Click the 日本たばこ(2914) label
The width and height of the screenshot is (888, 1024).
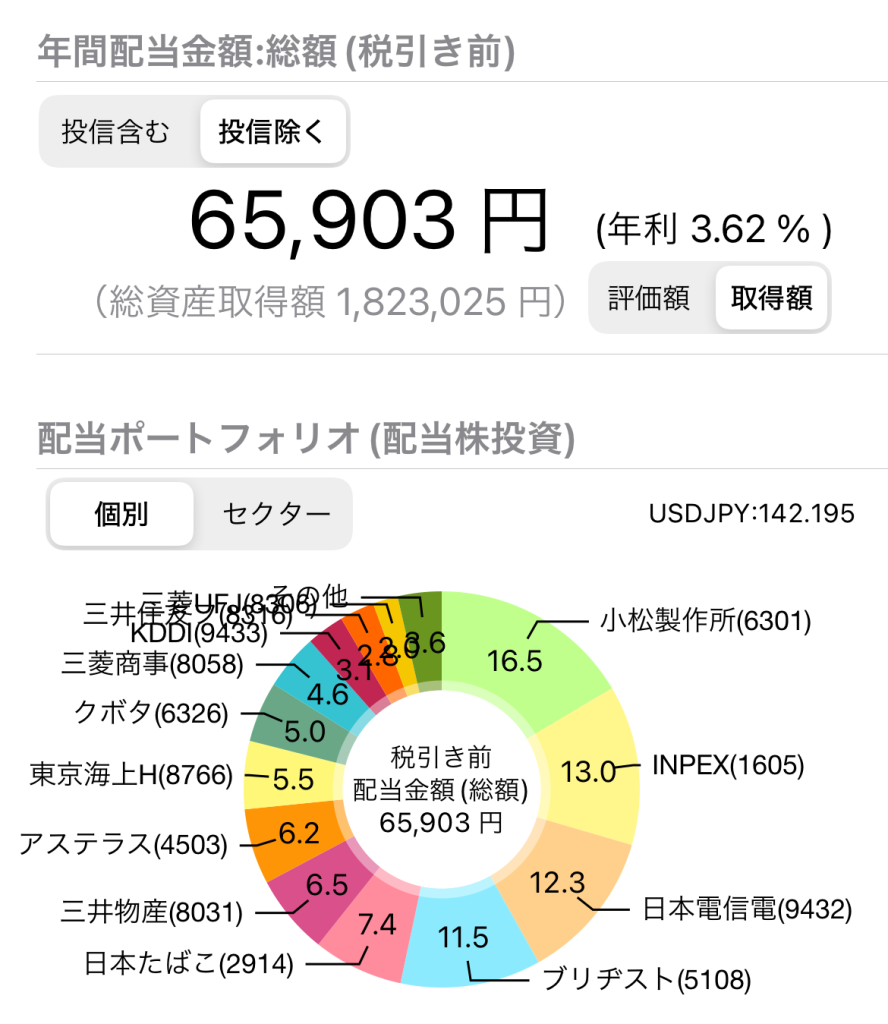tap(189, 964)
